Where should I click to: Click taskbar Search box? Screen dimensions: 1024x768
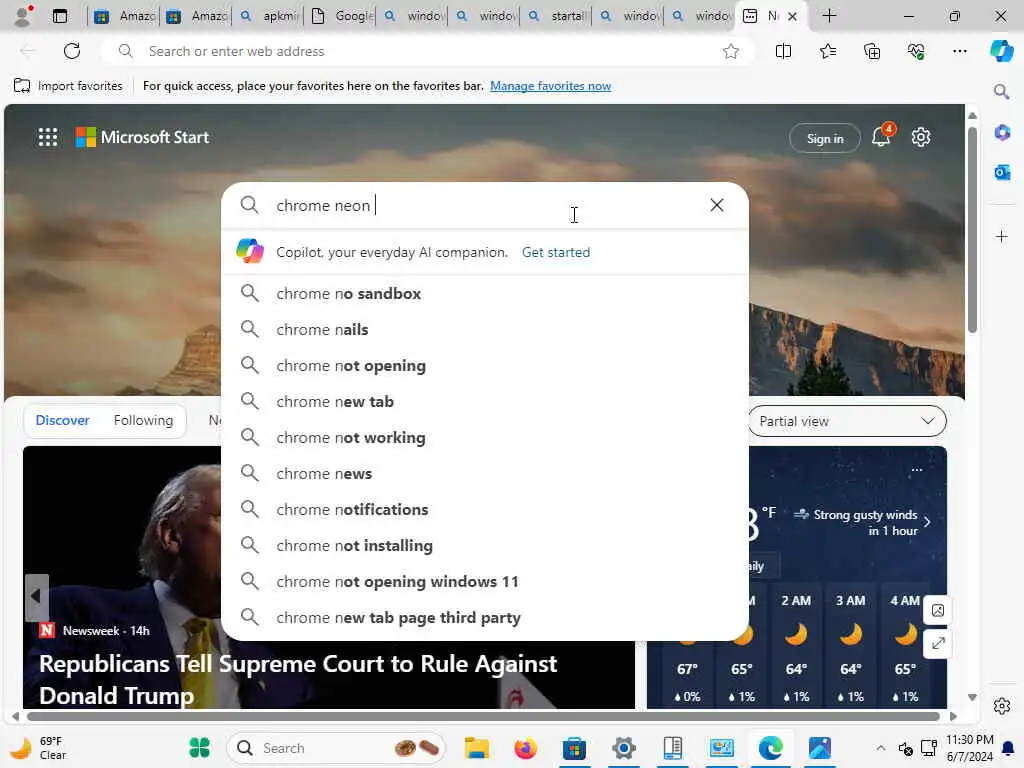(x=336, y=748)
